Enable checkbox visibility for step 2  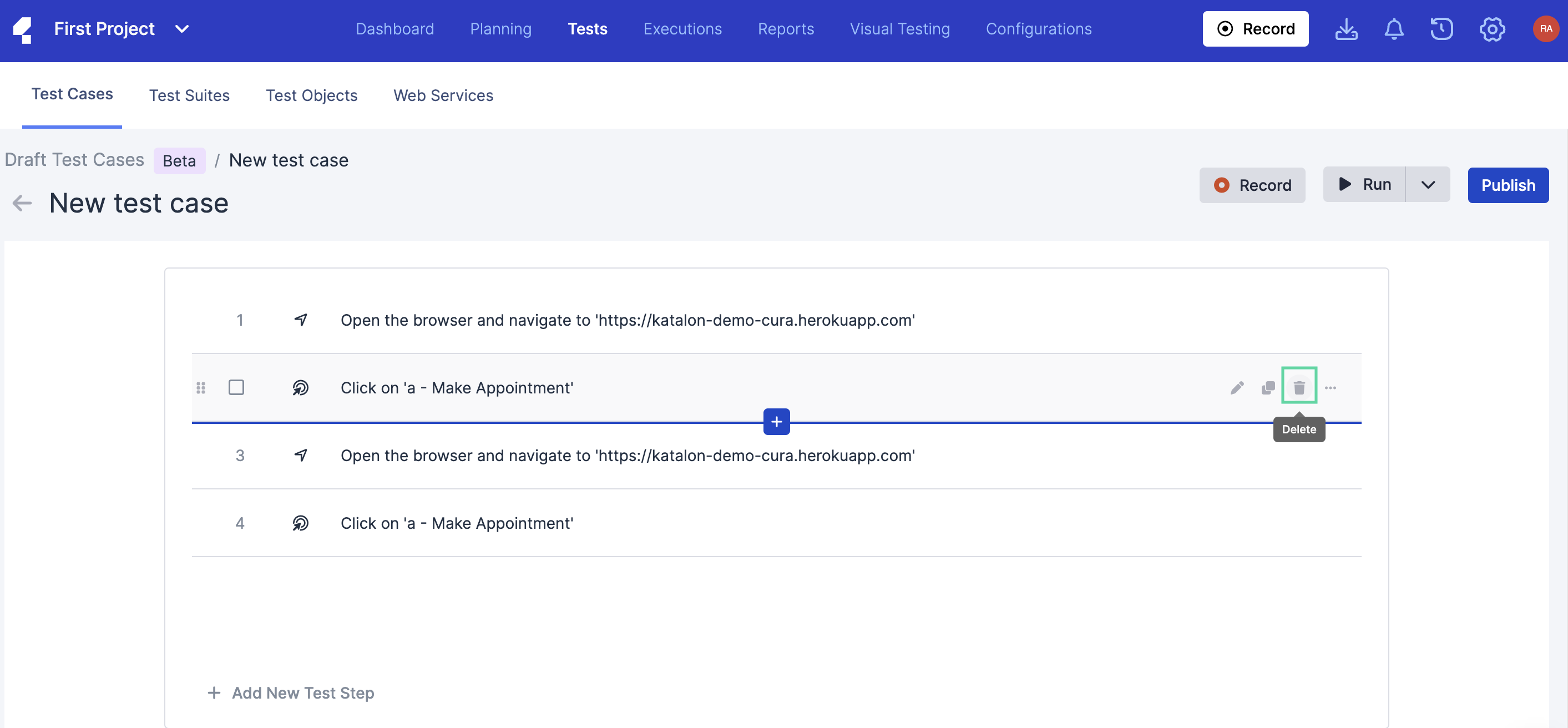[x=236, y=388]
